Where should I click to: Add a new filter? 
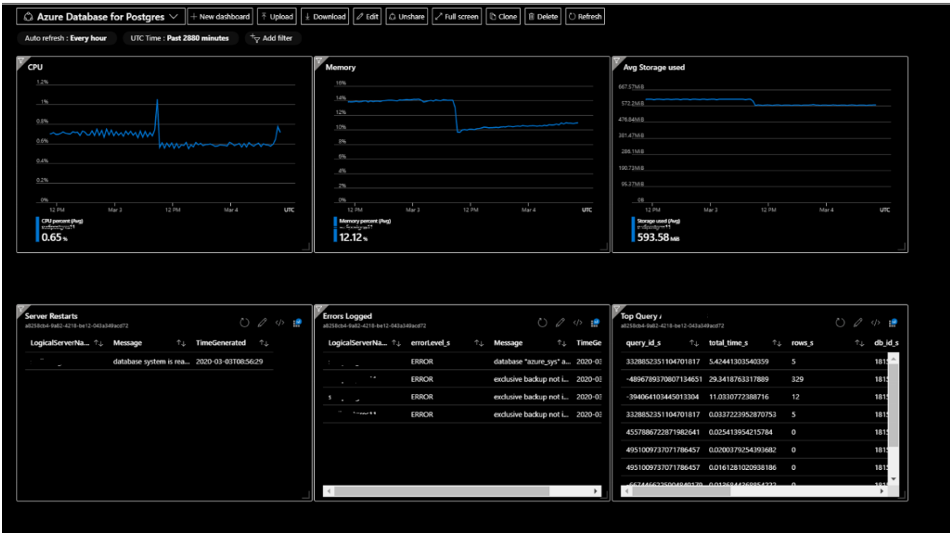(271, 38)
